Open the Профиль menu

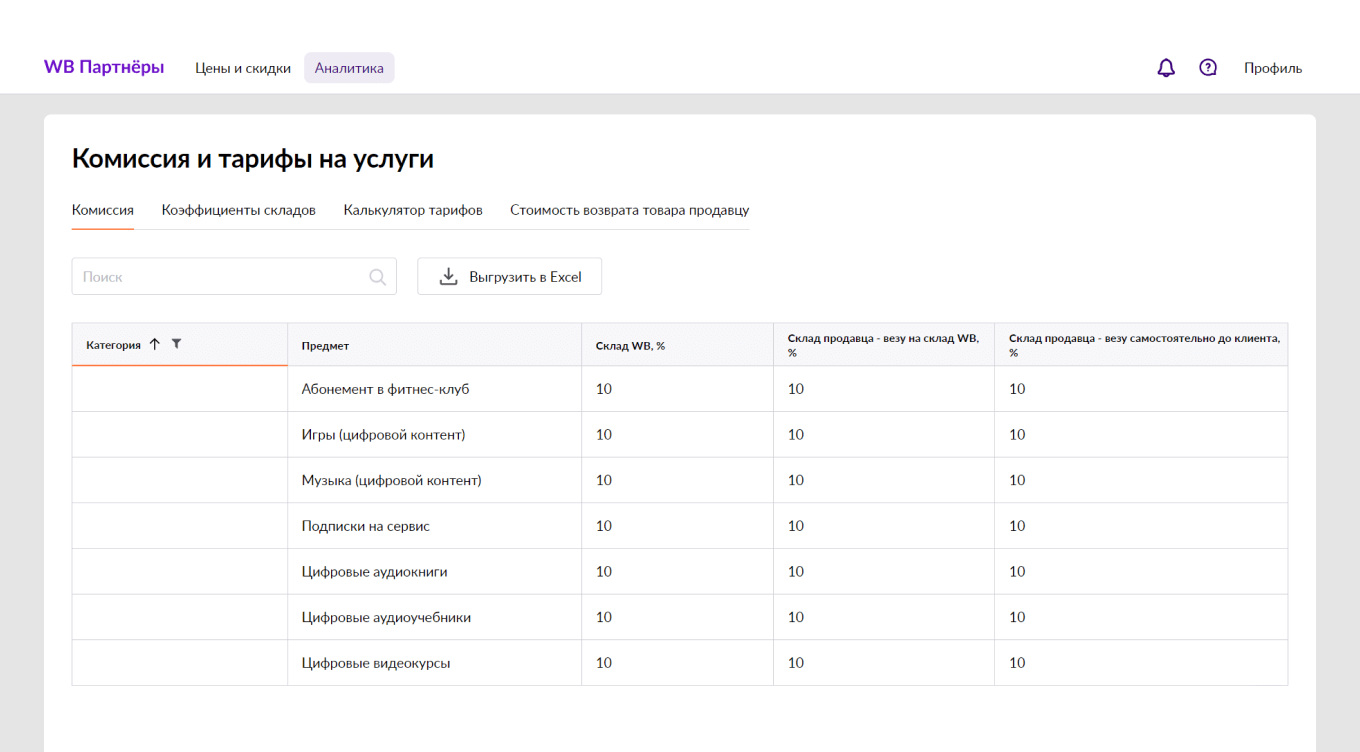coord(1273,68)
